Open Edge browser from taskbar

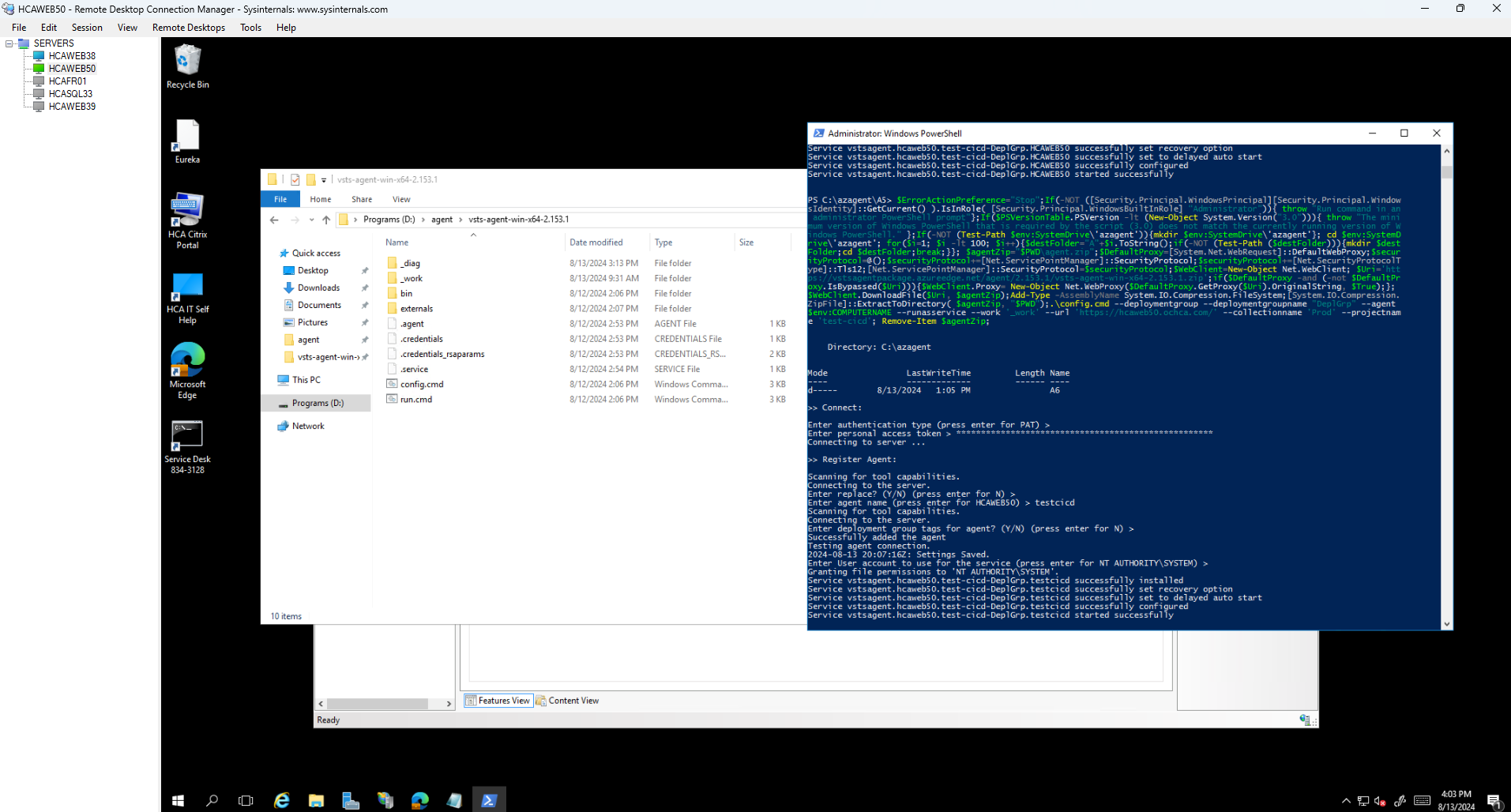419,800
